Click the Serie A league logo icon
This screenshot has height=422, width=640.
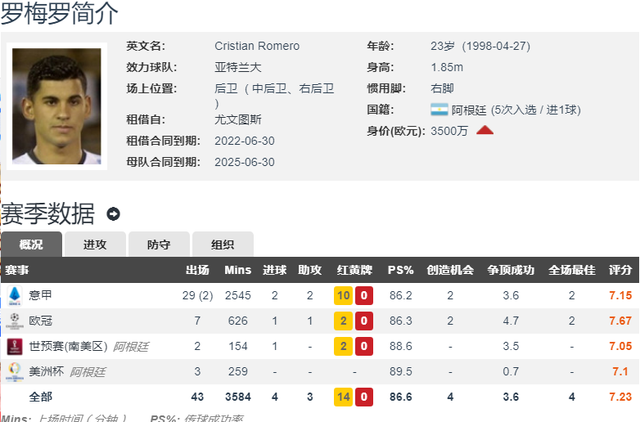[x=14, y=295]
